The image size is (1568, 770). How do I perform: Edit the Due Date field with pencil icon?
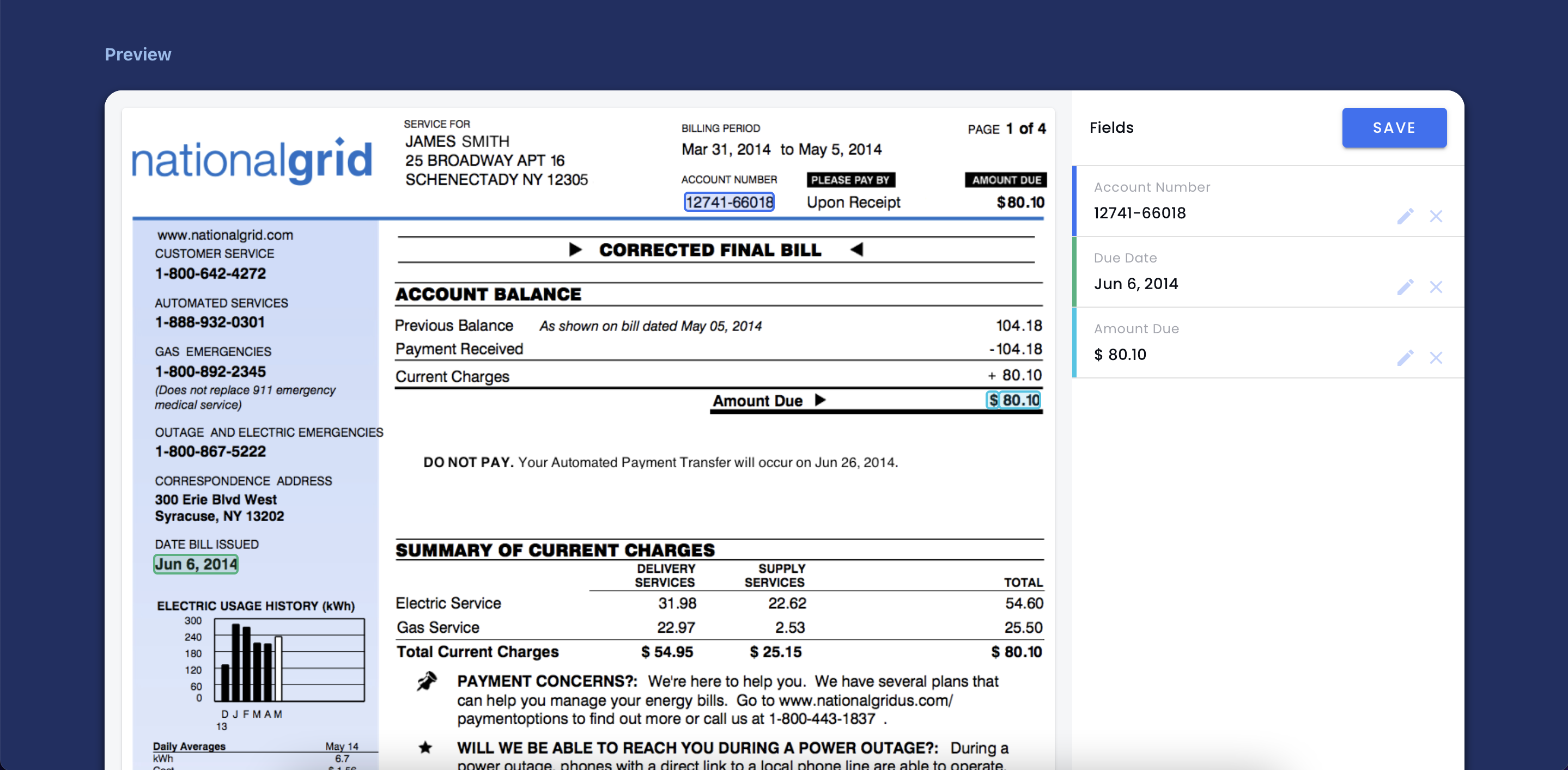1405,286
